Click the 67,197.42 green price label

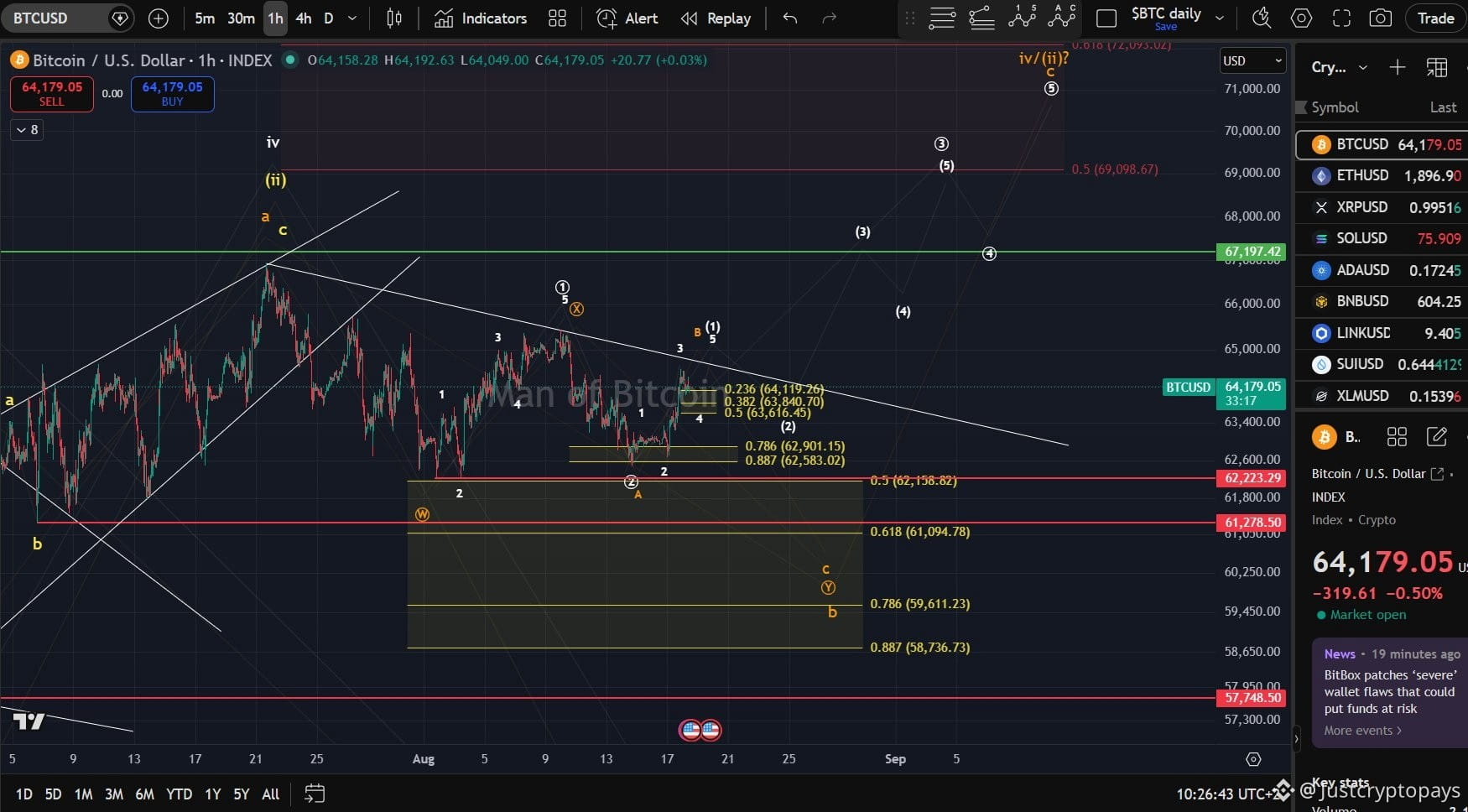pyautogui.click(x=1250, y=252)
